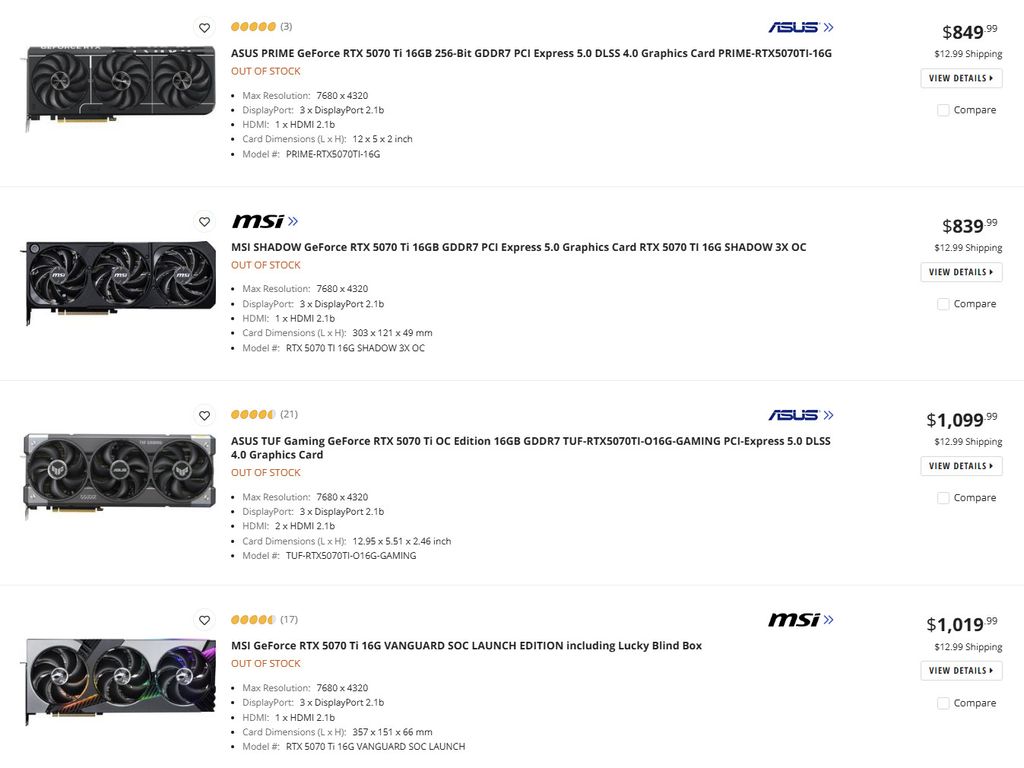
Task: Click MSI brand logo on VANGUARD listing
Action: (800, 620)
